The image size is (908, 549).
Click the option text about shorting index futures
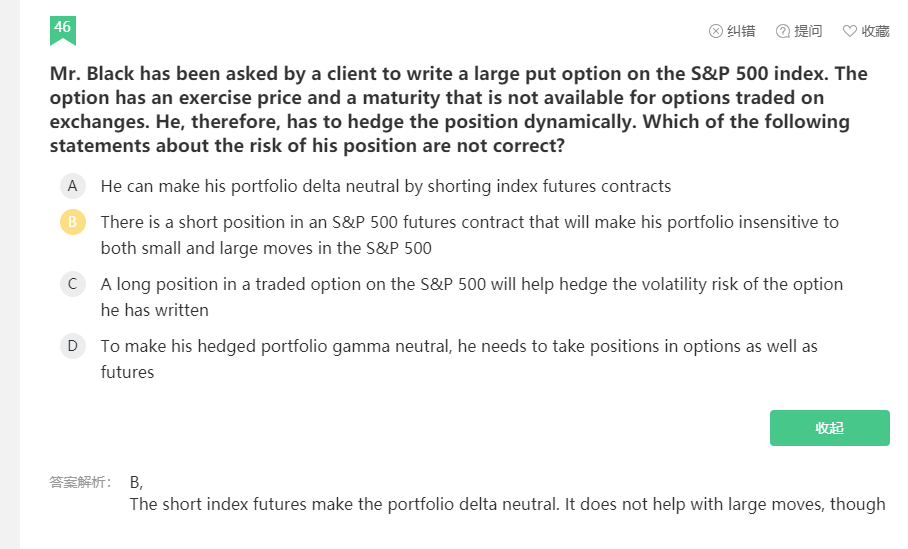pyautogui.click(x=386, y=186)
